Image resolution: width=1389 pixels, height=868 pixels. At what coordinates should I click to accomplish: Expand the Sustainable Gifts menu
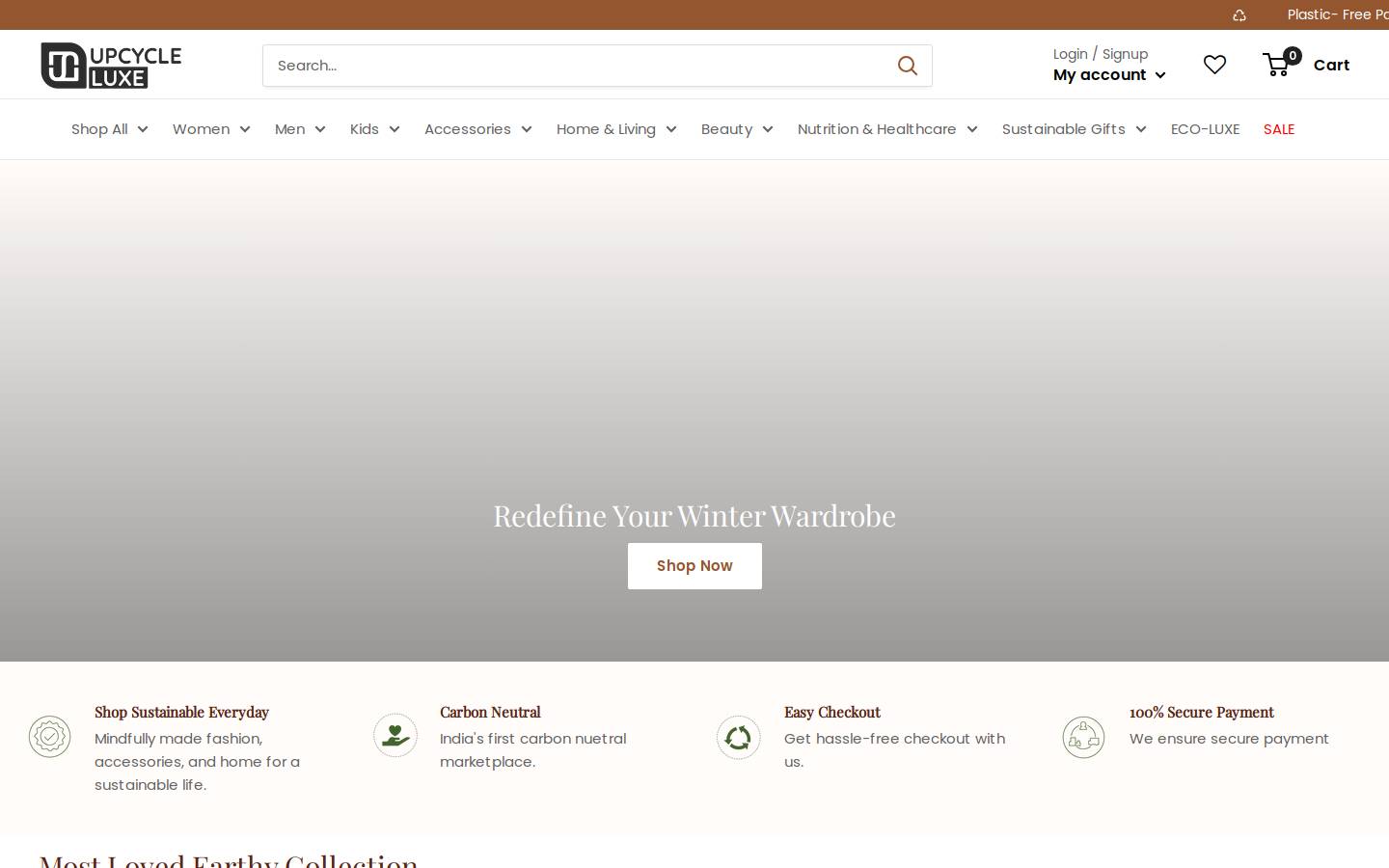(x=1074, y=129)
